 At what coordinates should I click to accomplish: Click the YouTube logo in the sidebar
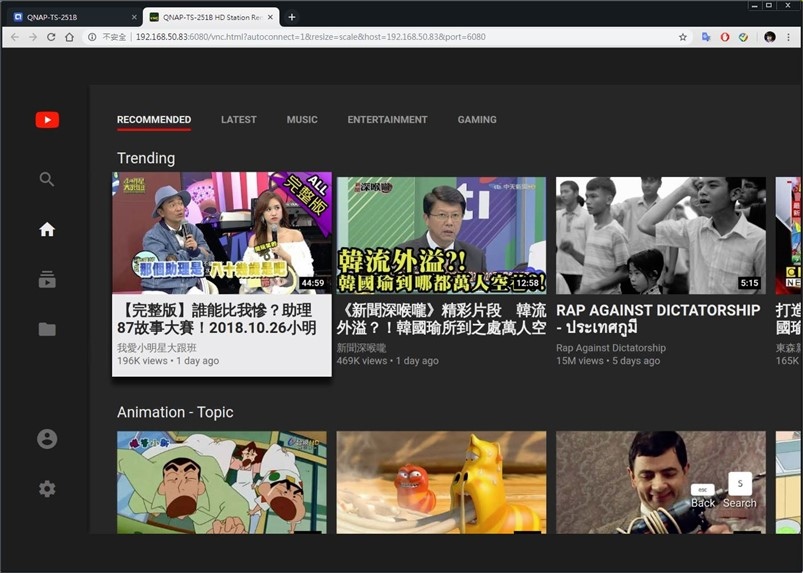47,120
